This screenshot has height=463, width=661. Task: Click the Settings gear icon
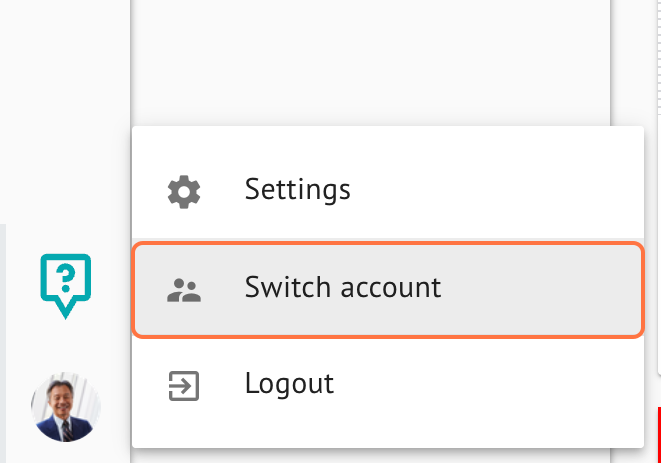click(184, 192)
